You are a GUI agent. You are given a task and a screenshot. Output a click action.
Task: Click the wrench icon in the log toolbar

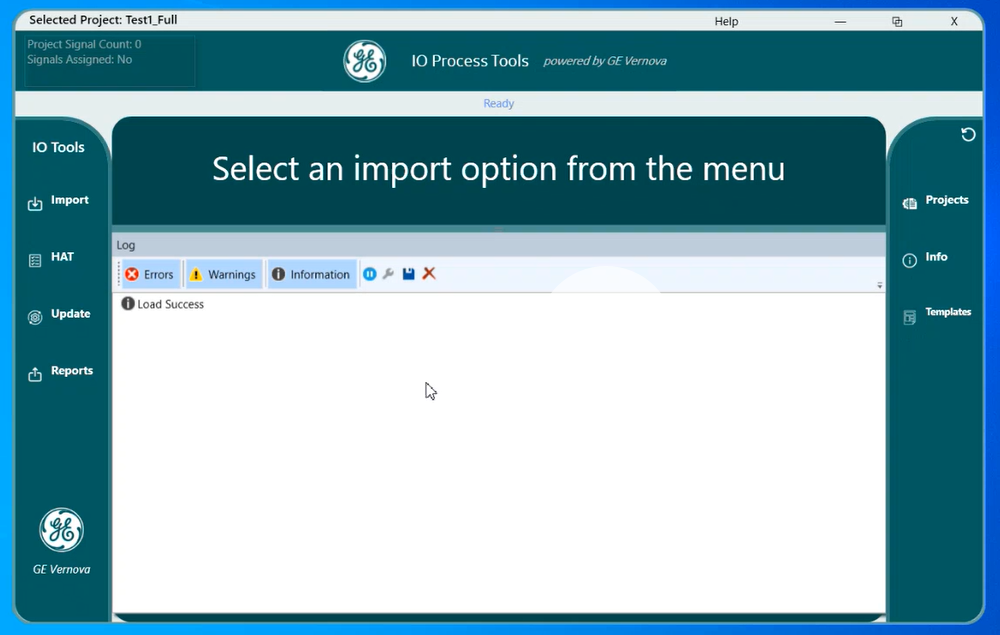click(388, 274)
